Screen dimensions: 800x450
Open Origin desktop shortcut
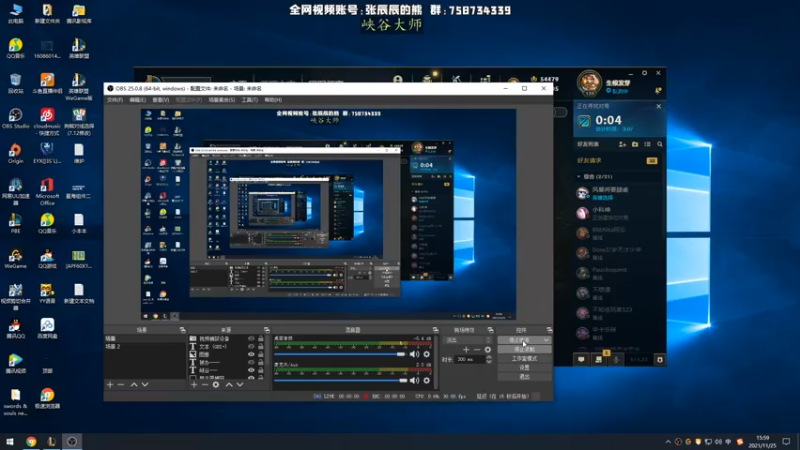click(x=15, y=154)
